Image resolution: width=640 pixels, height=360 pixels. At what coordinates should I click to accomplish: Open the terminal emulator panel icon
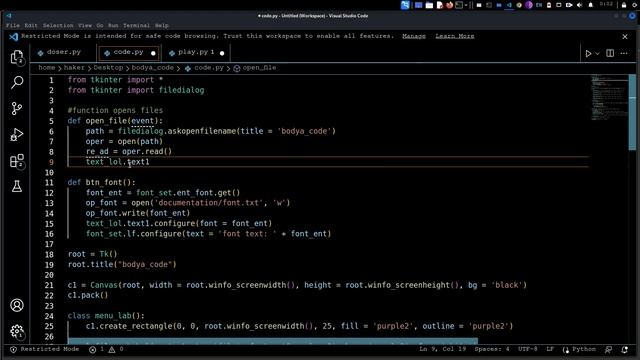coord(459,5)
